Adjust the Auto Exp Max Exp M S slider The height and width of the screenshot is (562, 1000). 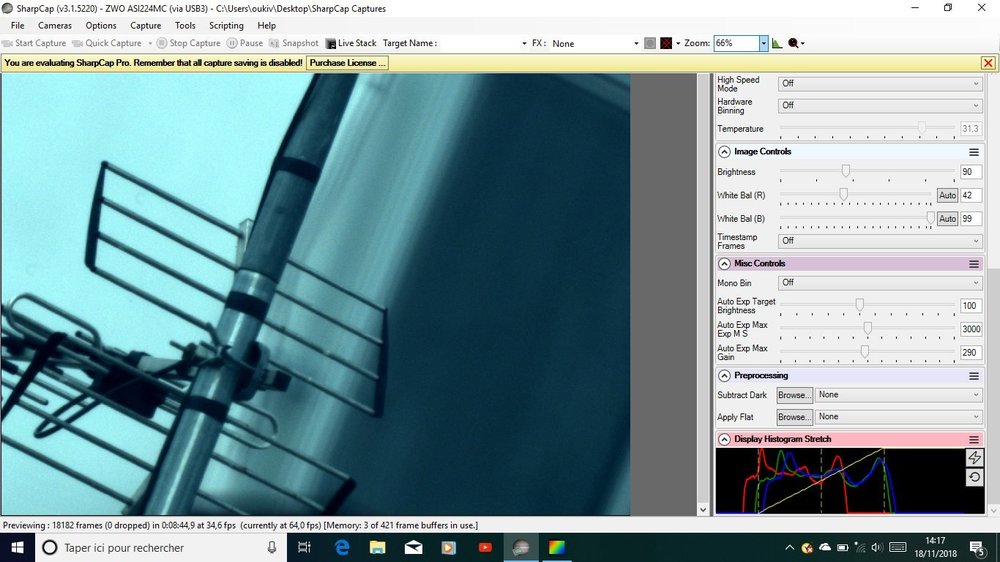[x=868, y=328]
